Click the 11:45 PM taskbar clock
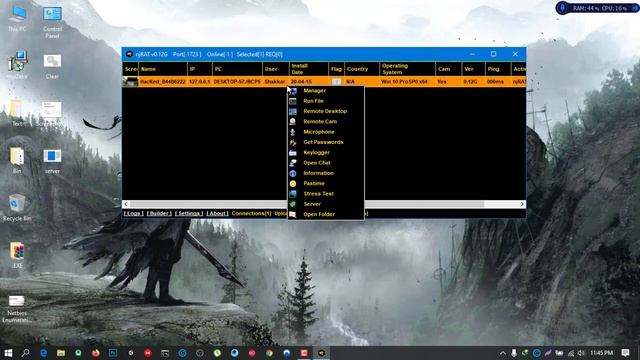This screenshot has width=640, height=360. pyautogui.click(x=602, y=353)
